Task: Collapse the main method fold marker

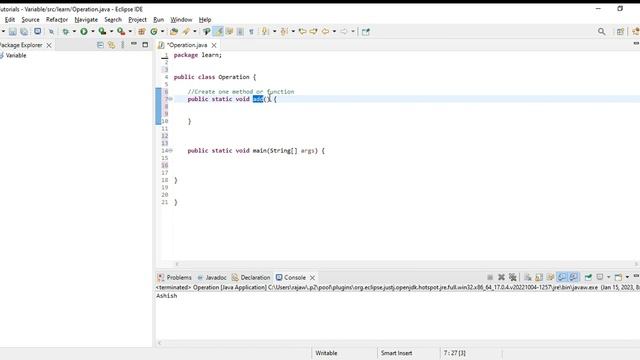Action: click(171, 151)
